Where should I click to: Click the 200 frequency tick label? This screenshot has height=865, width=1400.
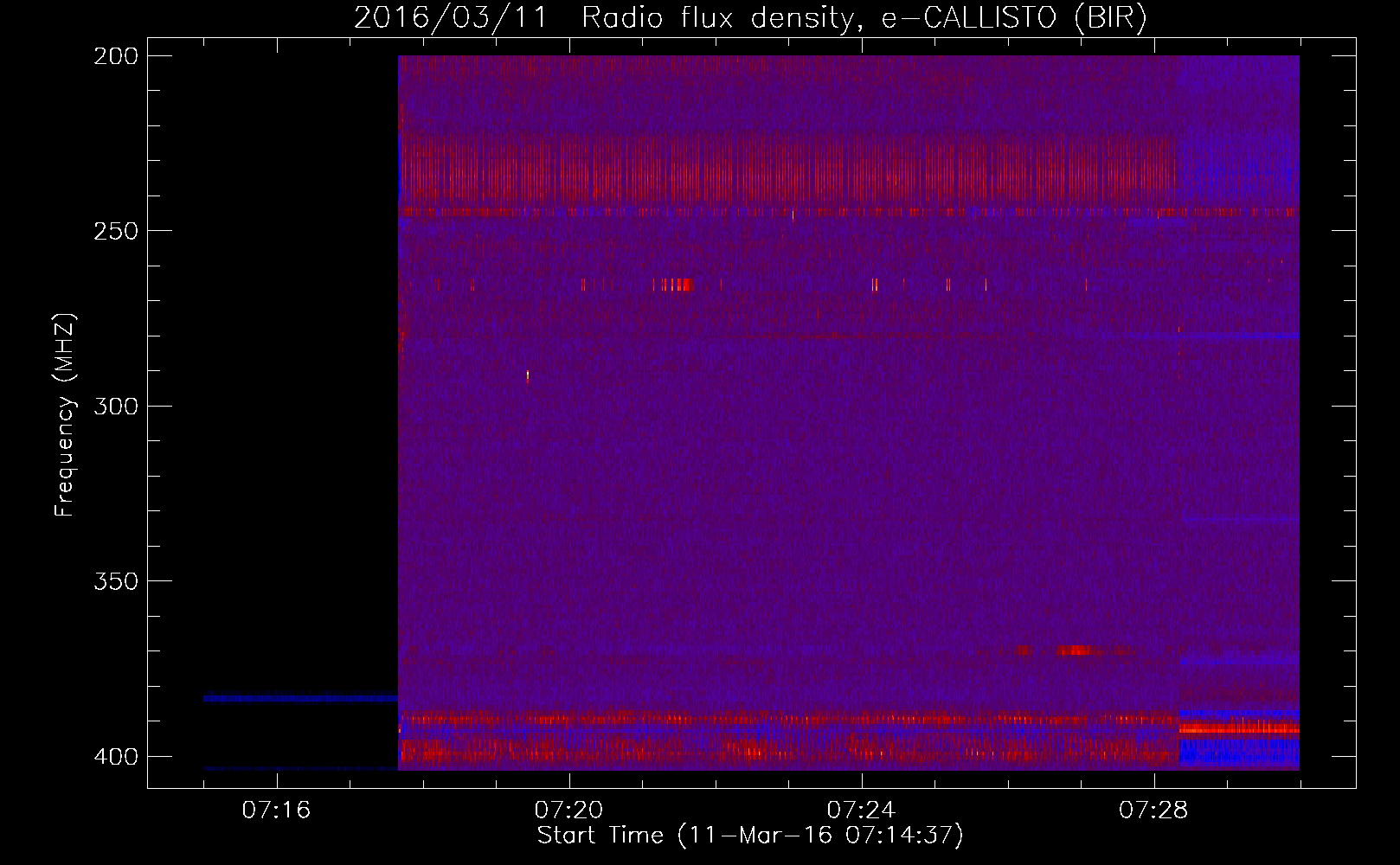click(116, 56)
